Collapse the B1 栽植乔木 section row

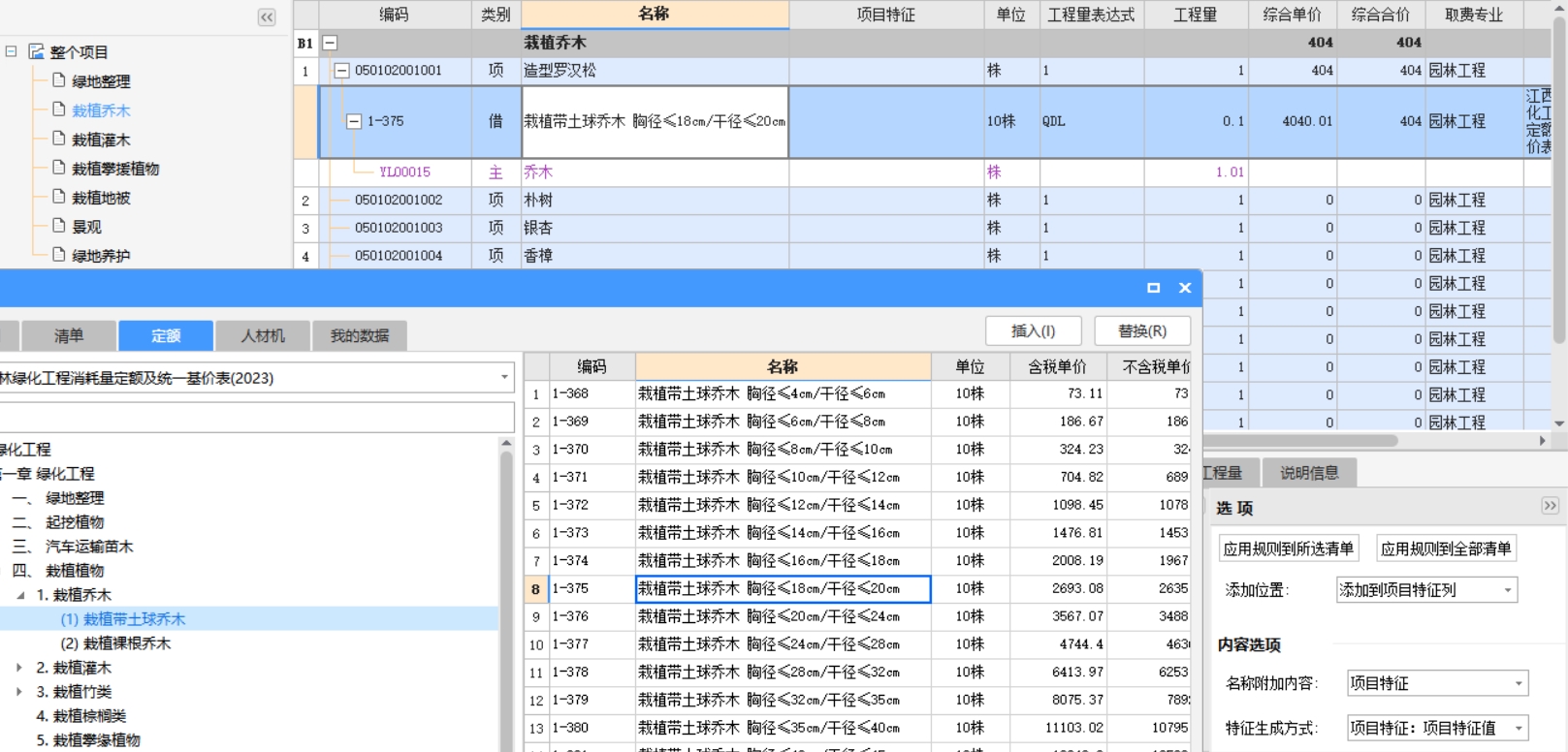tap(330, 43)
